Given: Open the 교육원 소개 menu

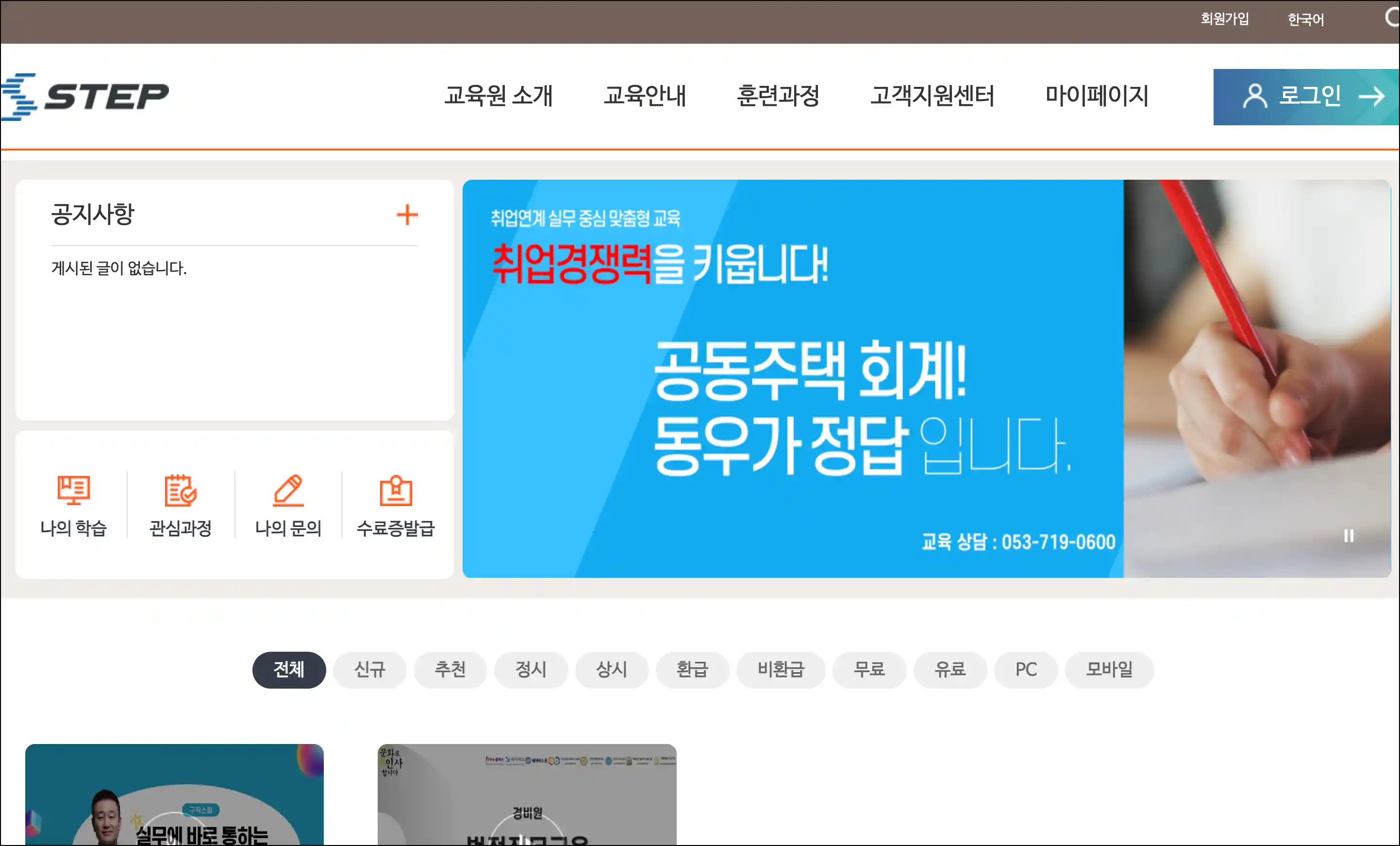Looking at the screenshot, I should point(498,95).
